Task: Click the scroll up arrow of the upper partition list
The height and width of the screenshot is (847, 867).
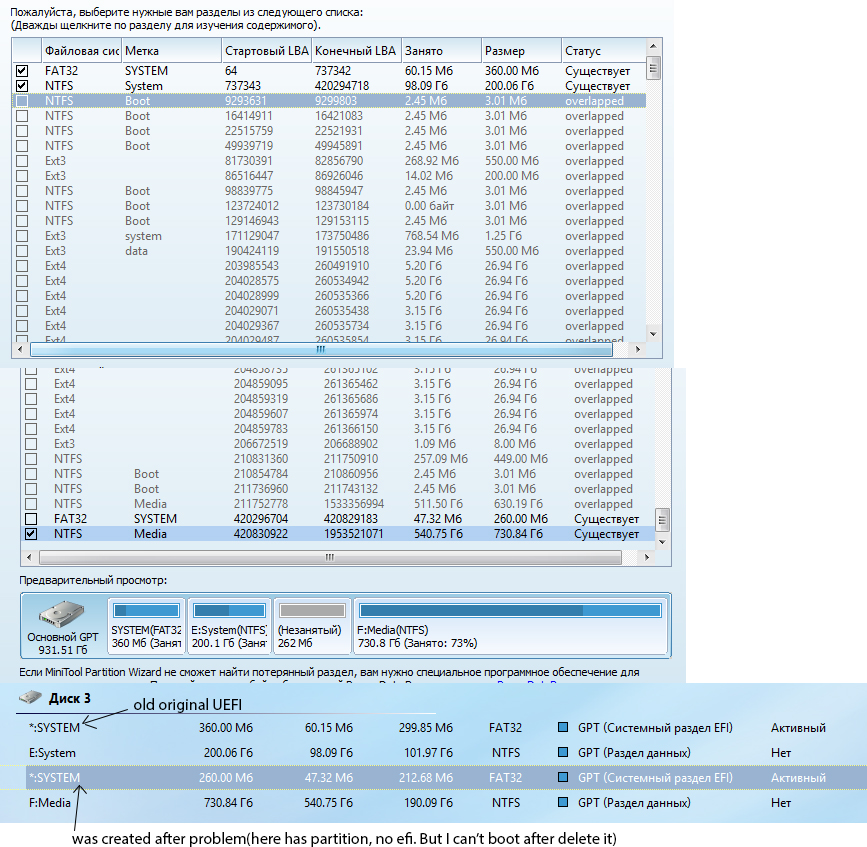Action: pyautogui.click(x=653, y=48)
